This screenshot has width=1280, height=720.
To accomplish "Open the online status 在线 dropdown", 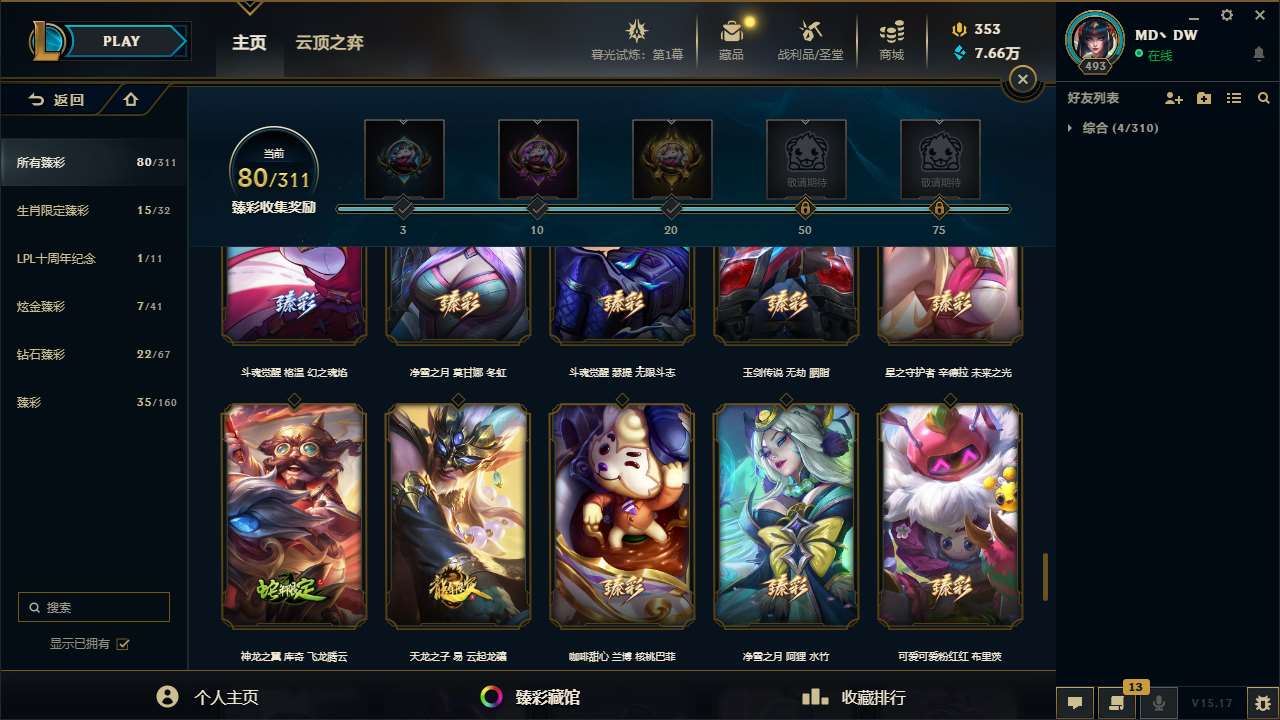I will point(1154,56).
